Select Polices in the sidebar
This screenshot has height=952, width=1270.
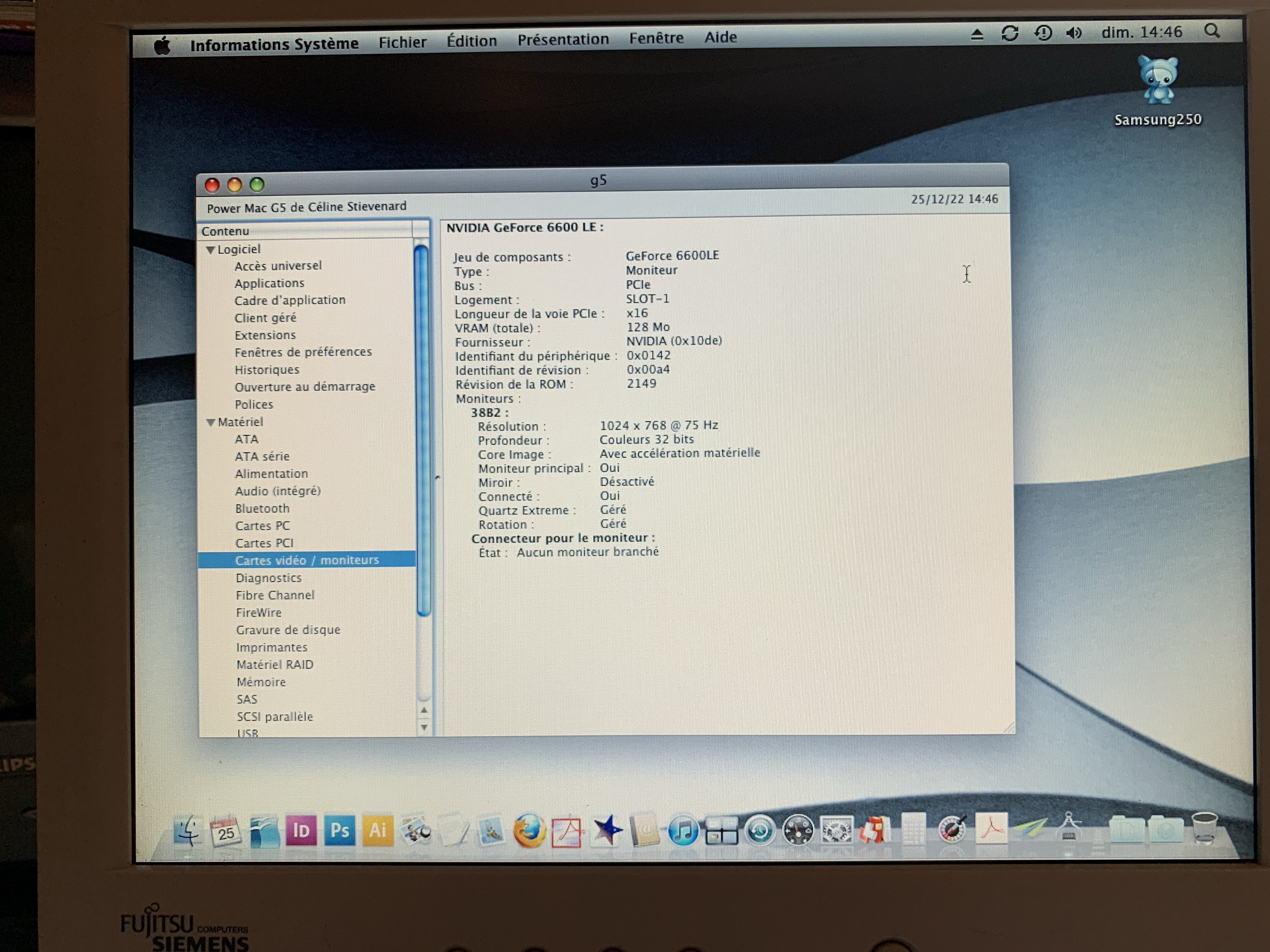point(254,404)
